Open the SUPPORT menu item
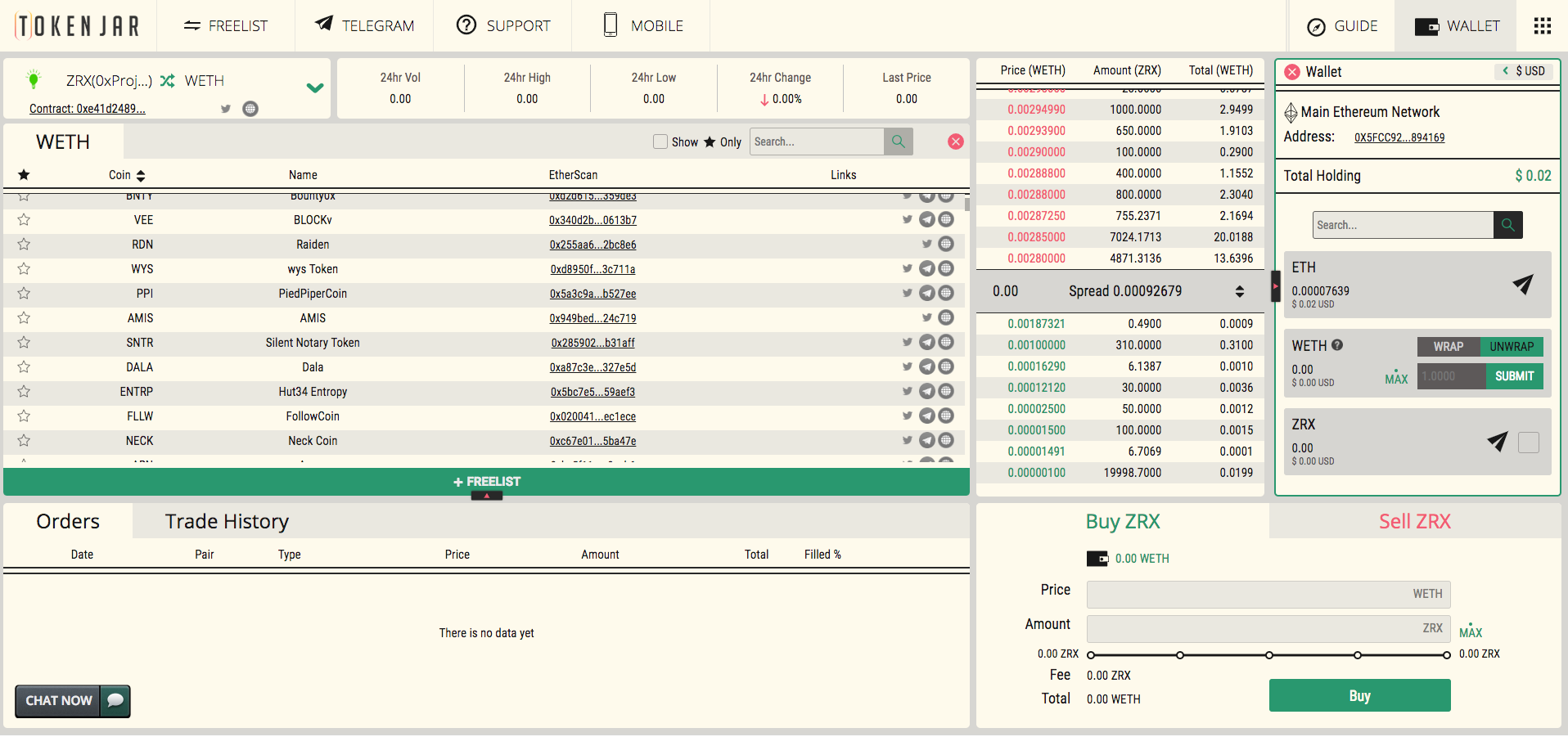Image resolution: width=1568 pixels, height=737 pixels. (503, 26)
